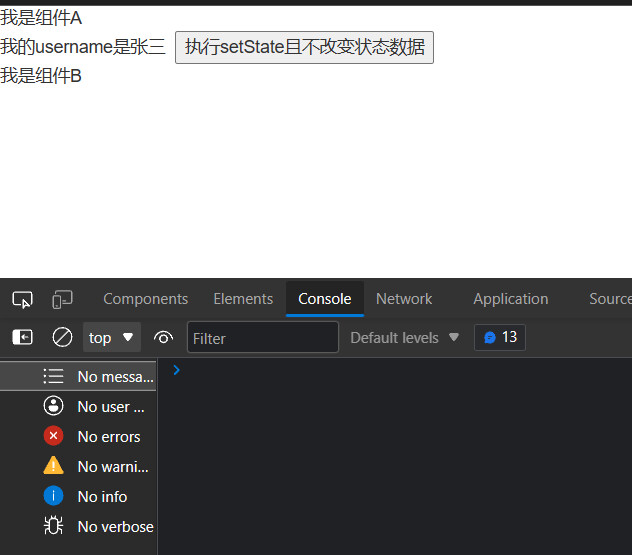632x555 pixels.
Task: Select the red No errors filter
Action: click(98, 437)
